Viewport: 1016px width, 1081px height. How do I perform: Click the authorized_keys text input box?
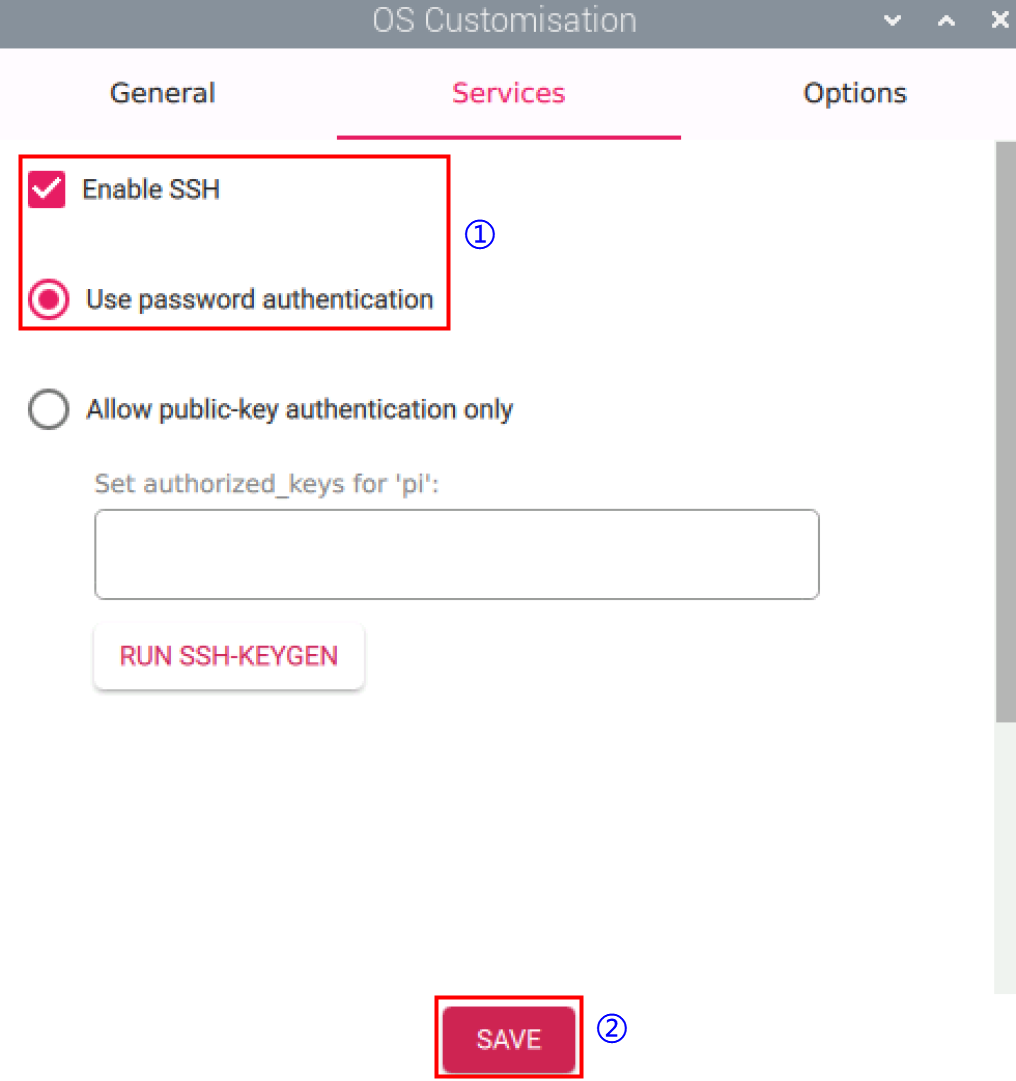[456, 554]
